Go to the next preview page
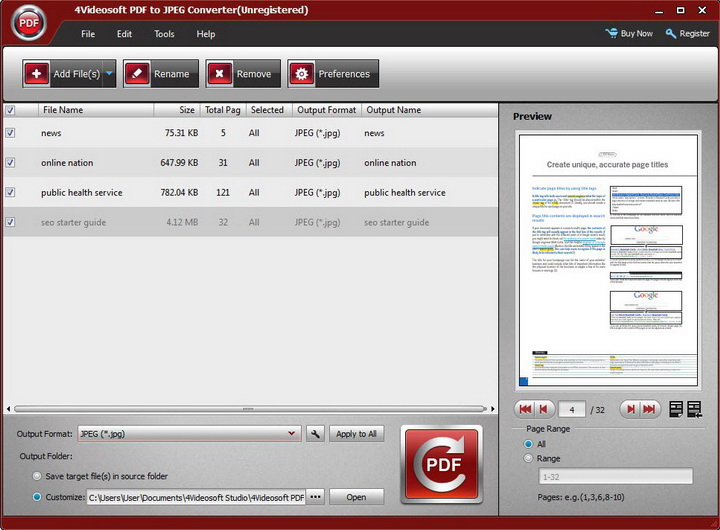 click(x=630, y=409)
